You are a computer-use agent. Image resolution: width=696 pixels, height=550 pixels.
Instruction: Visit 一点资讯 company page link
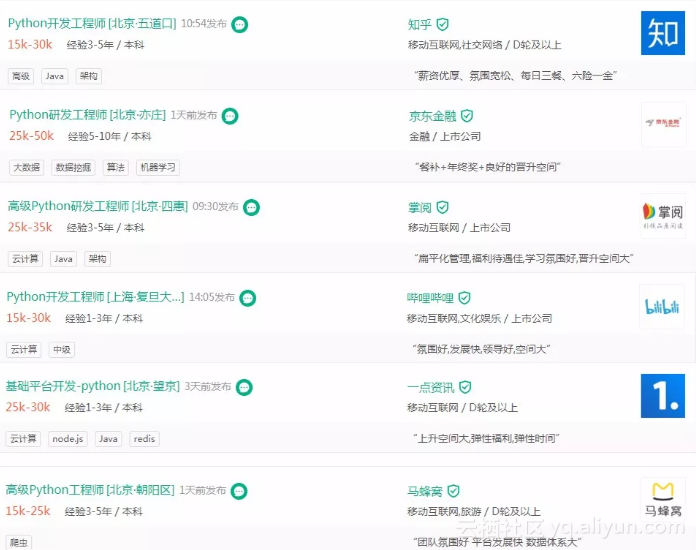click(x=431, y=388)
